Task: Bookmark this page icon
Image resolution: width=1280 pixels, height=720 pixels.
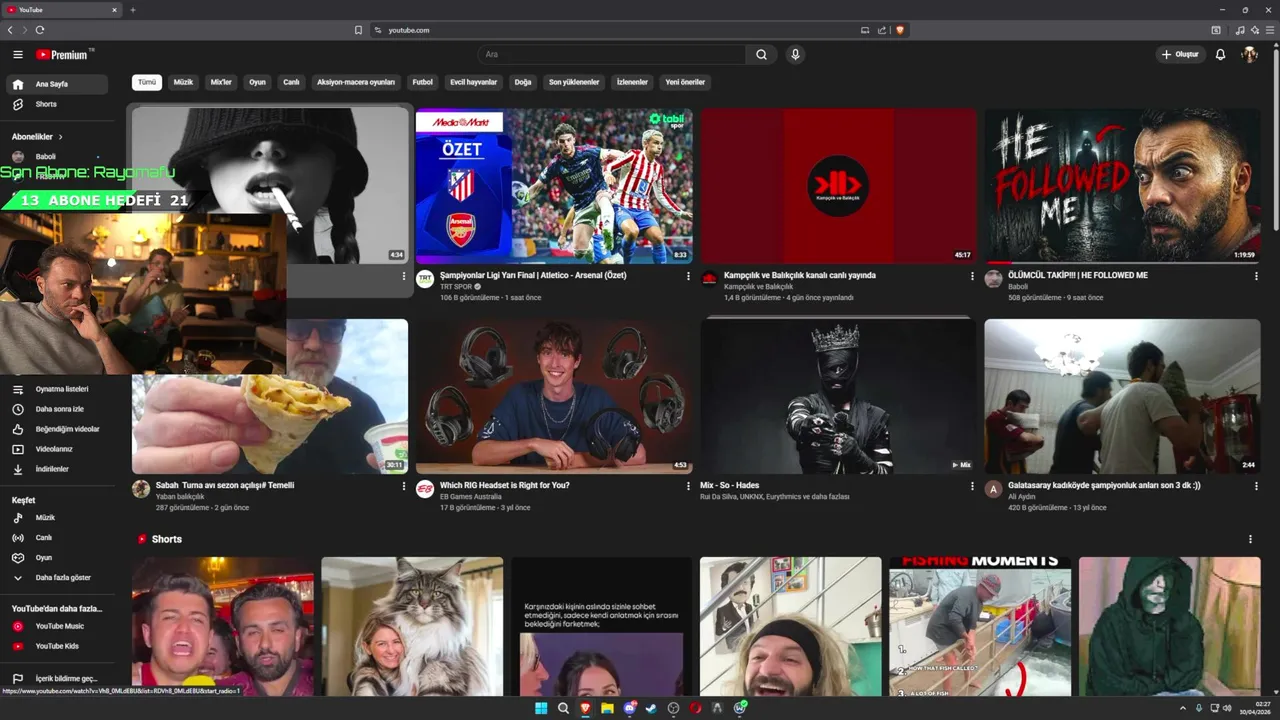Action: click(358, 30)
